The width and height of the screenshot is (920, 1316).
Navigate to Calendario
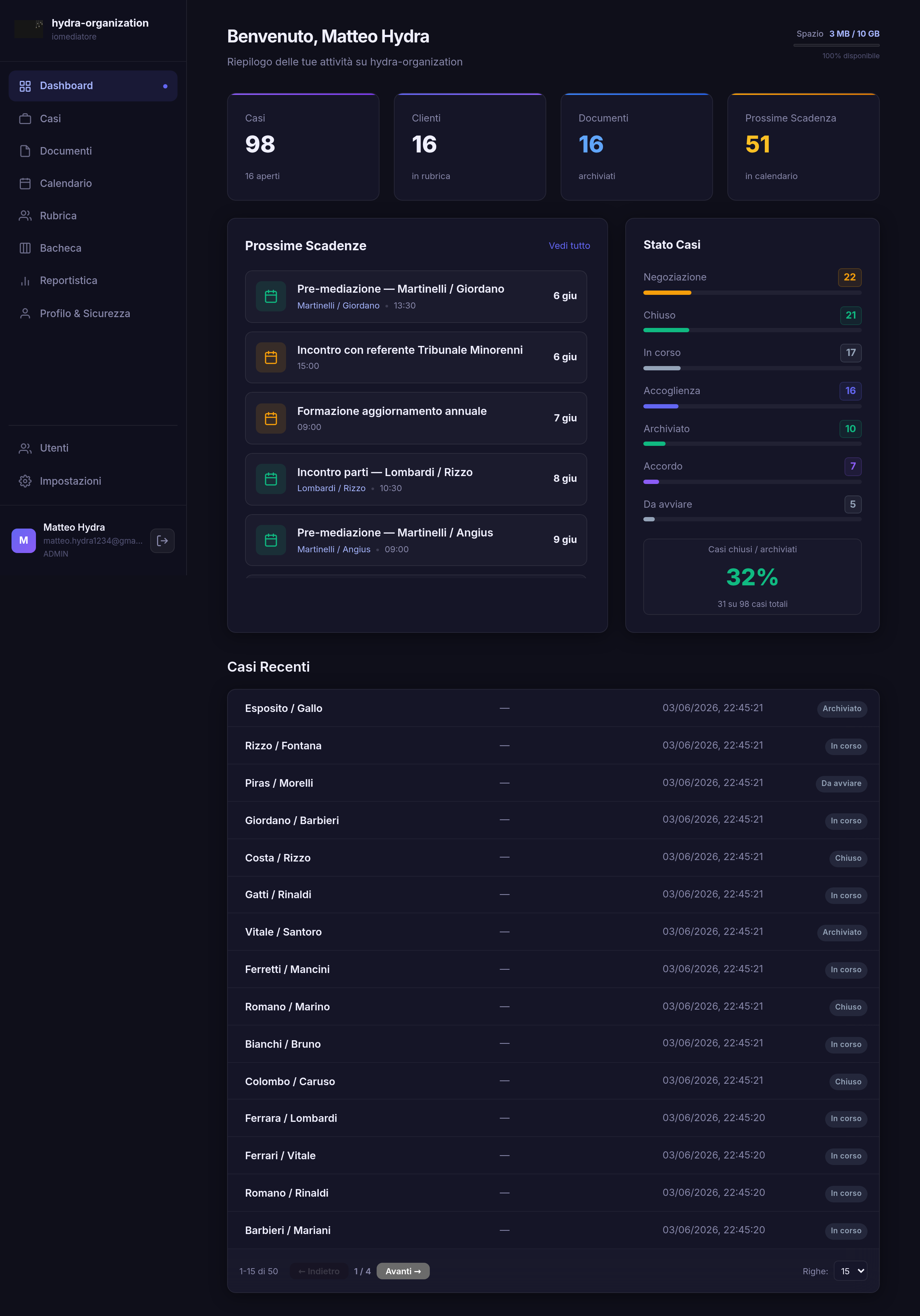pos(93,183)
